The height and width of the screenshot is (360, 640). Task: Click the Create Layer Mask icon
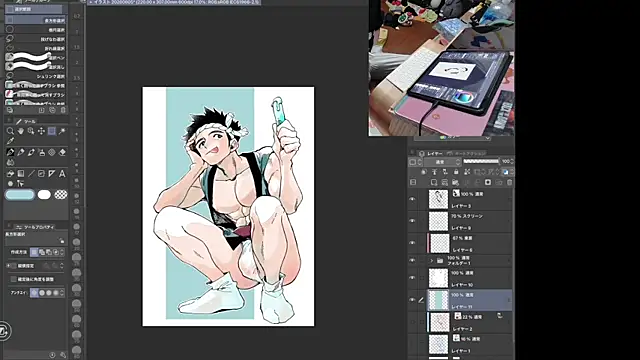click(x=488, y=182)
